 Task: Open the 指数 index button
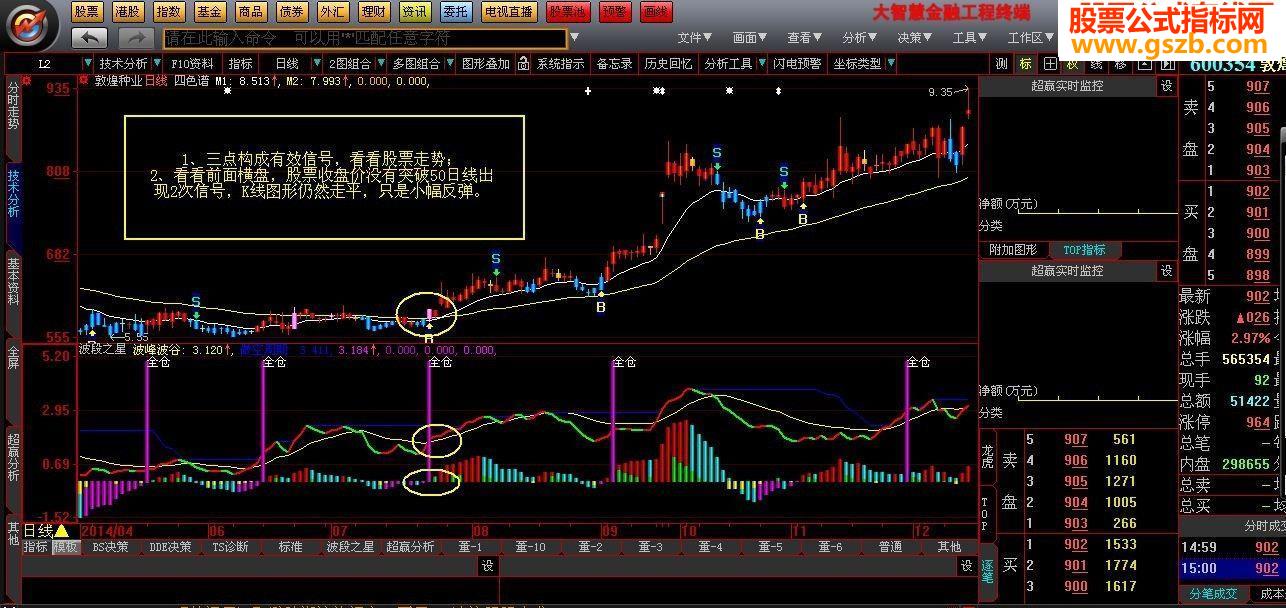pyautogui.click(x=168, y=12)
